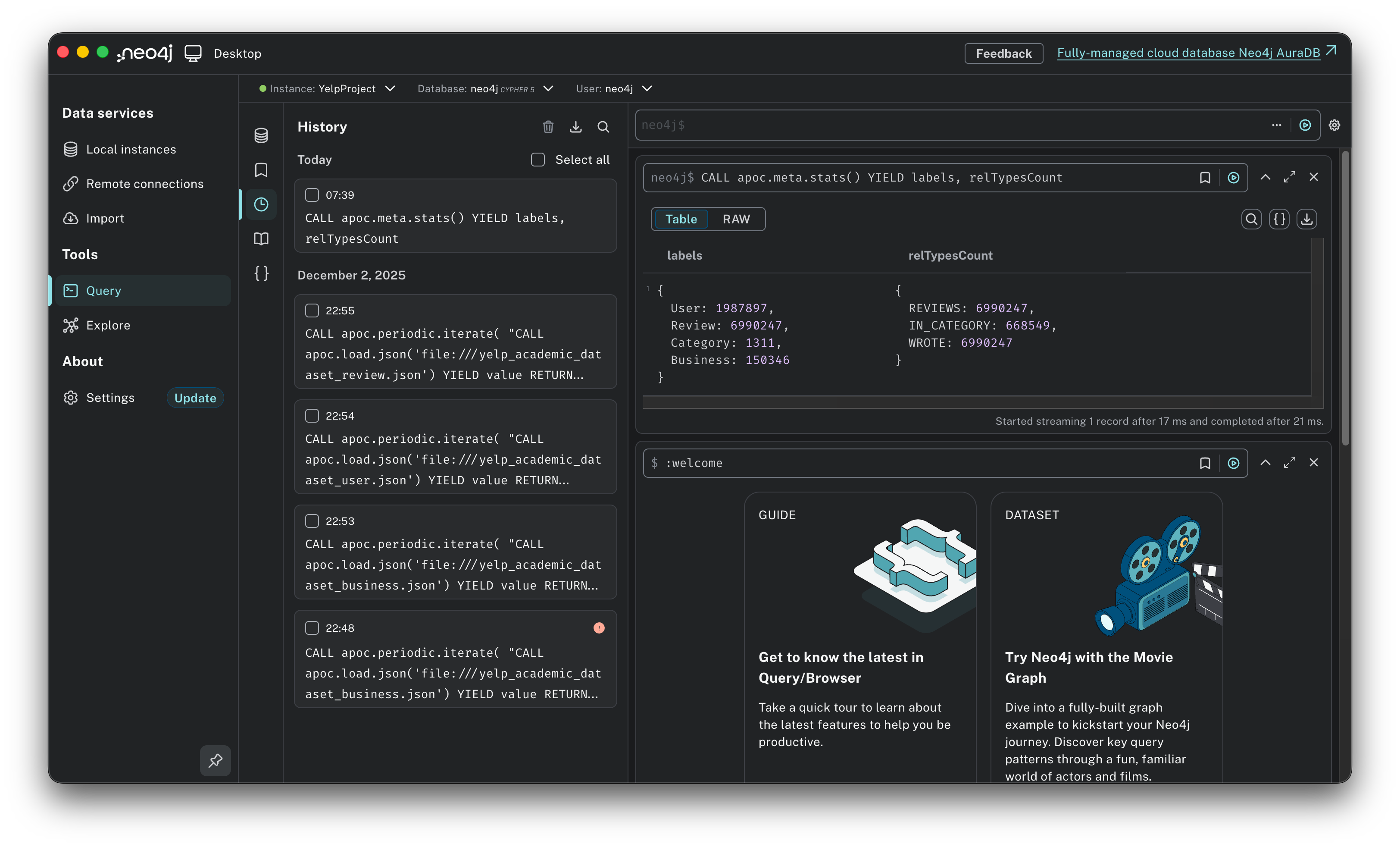
Task: Expand the Instance: YelpProject dropdown
Action: pos(327,89)
